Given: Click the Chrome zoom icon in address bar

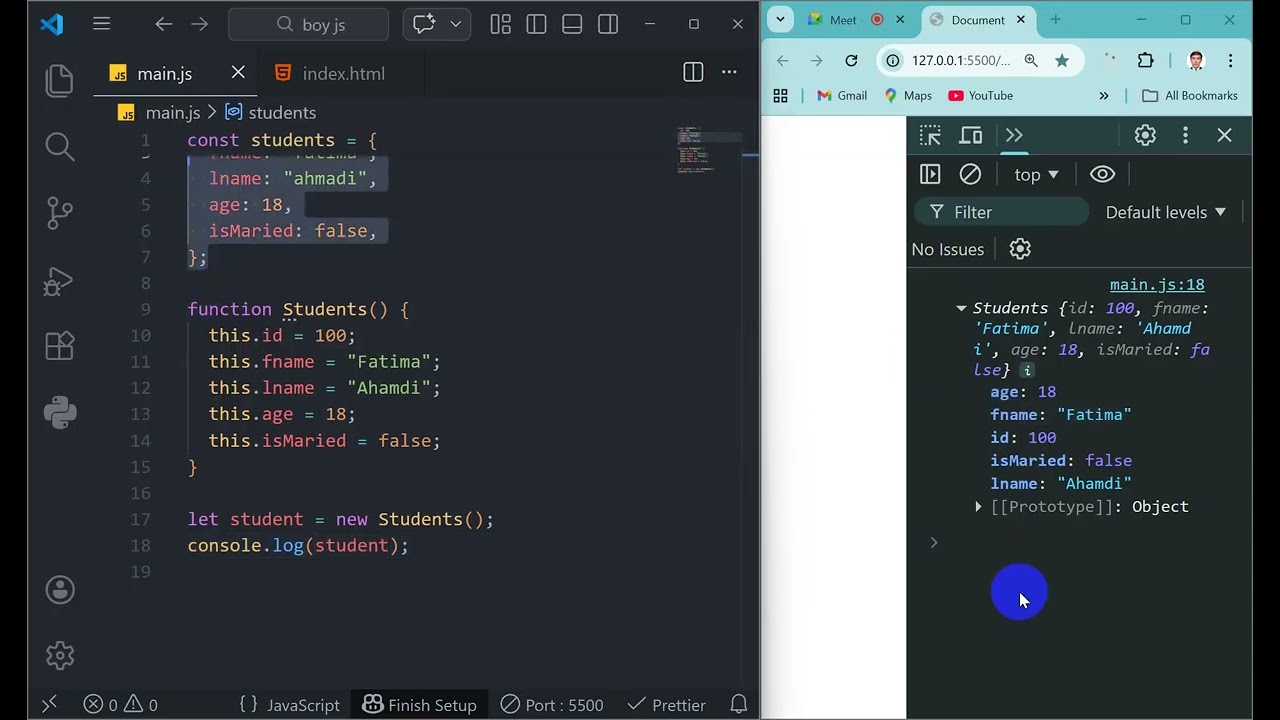Looking at the screenshot, I should 1031,61.
